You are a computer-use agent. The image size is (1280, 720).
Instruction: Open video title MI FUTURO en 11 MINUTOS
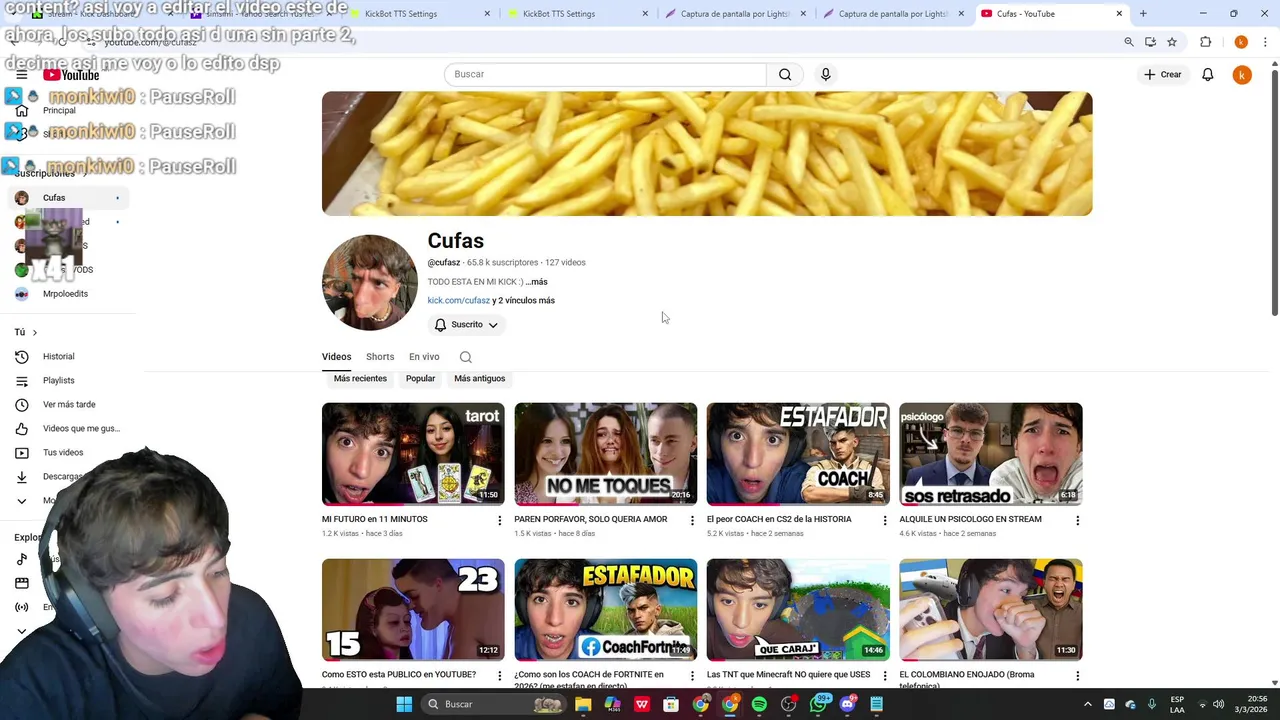tap(374, 519)
